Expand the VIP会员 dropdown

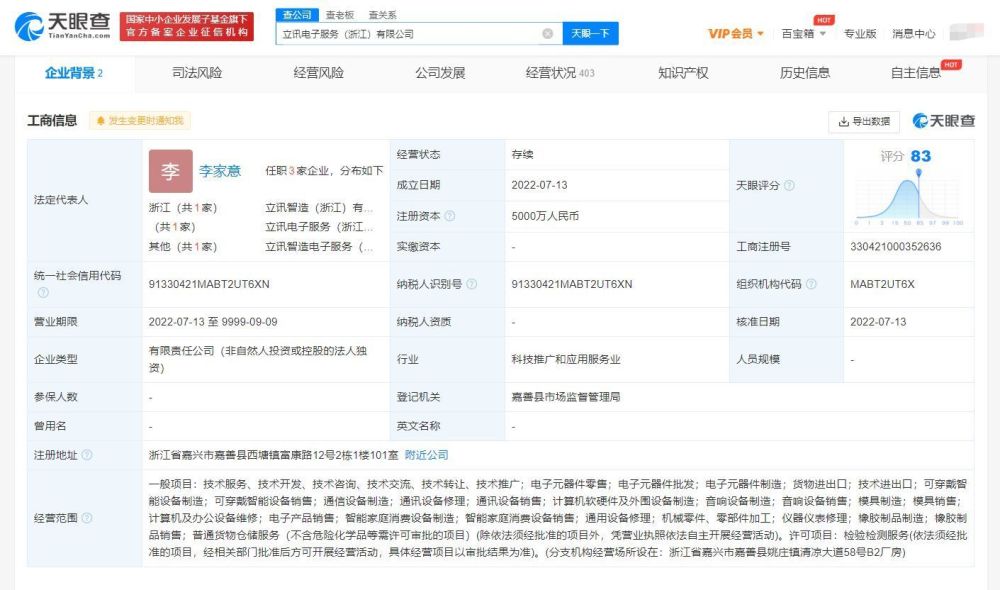(x=735, y=33)
